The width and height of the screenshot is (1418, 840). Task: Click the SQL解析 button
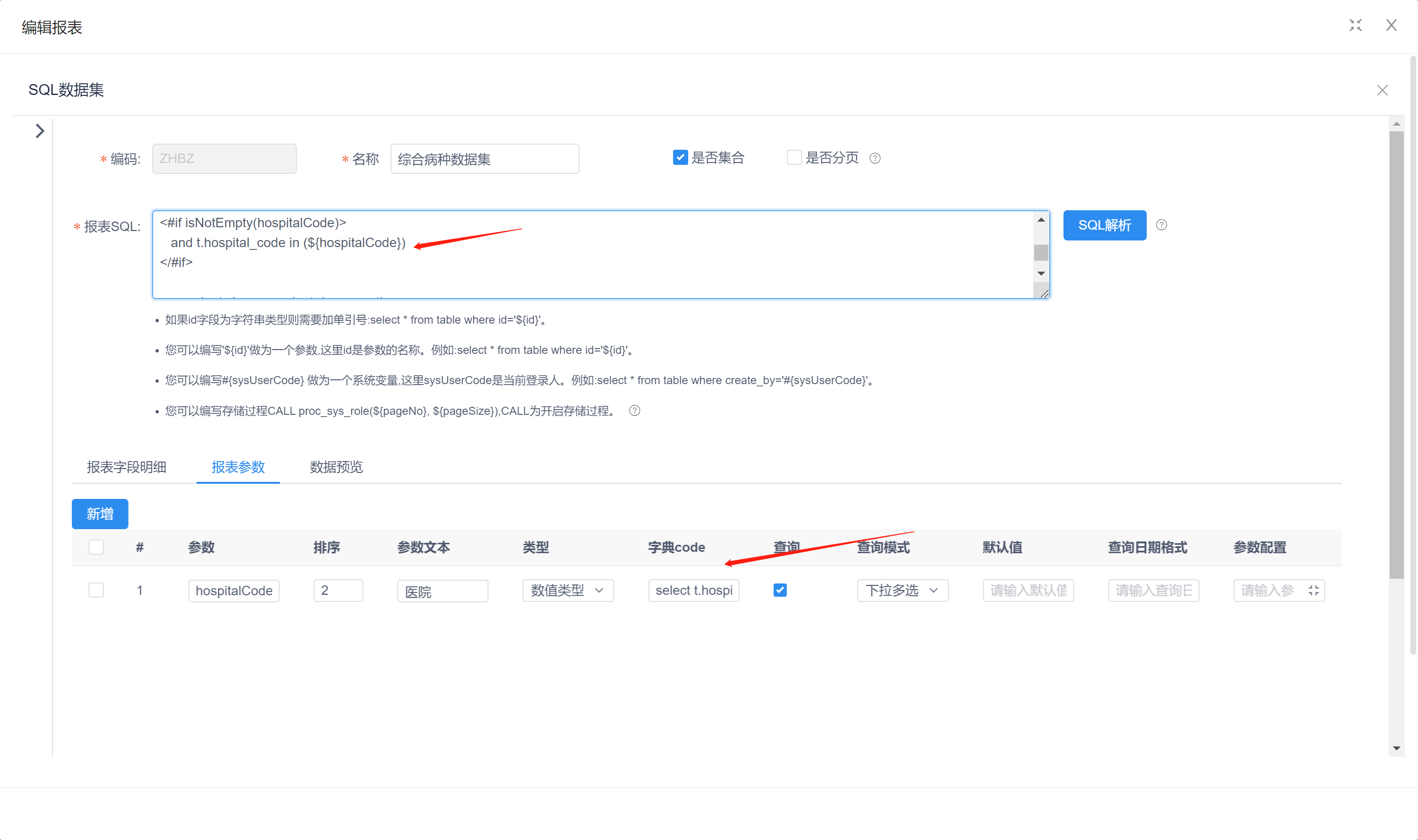1104,225
